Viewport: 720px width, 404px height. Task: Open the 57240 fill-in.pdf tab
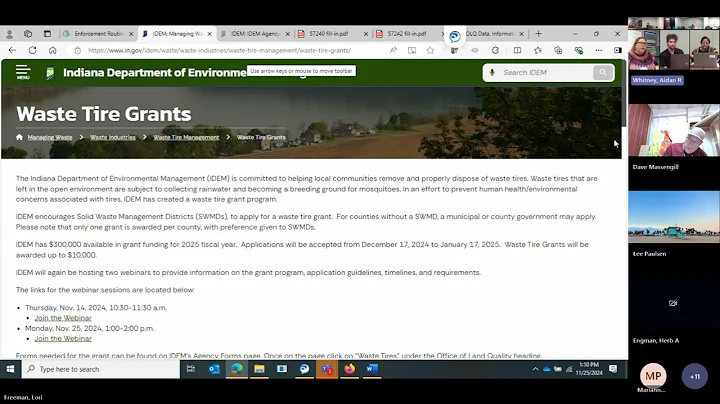pyautogui.click(x=329, y=34)
